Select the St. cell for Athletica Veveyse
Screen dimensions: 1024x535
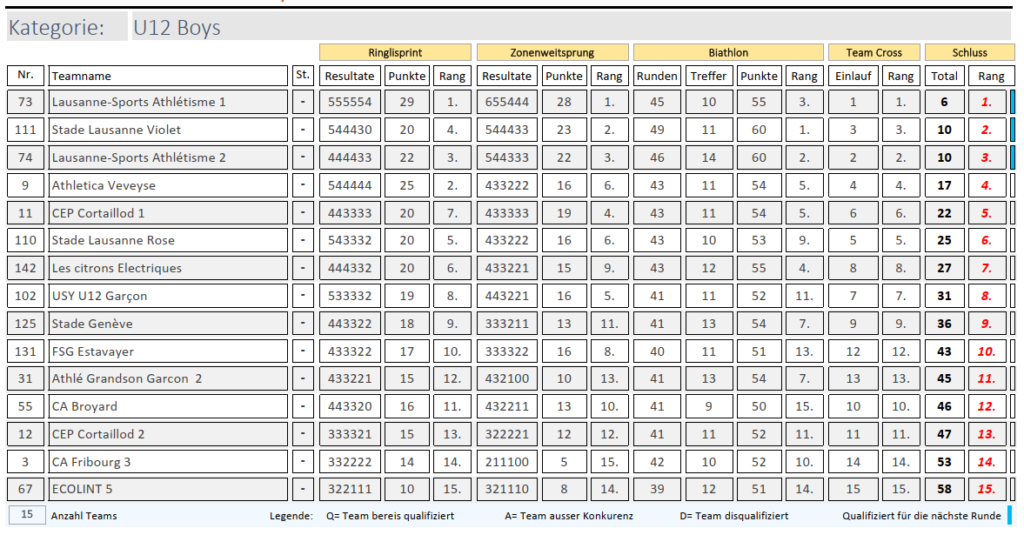[303, 185]
